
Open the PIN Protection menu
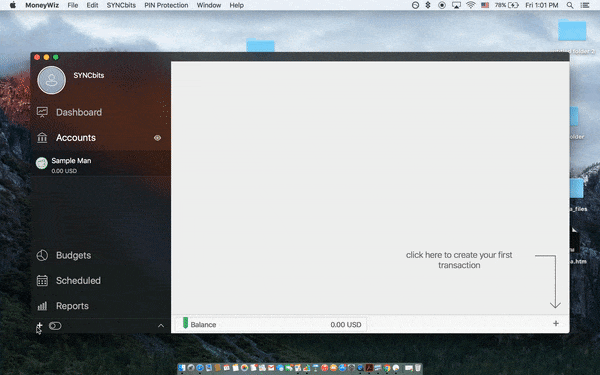[166, 5]
